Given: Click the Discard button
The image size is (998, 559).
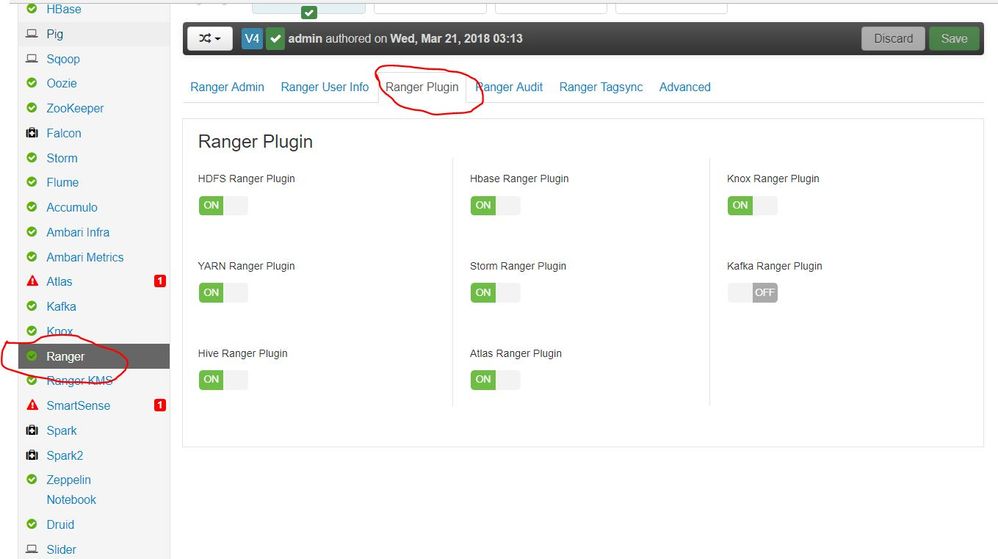Looking at the screenshot, I should (x=893, y=39).
